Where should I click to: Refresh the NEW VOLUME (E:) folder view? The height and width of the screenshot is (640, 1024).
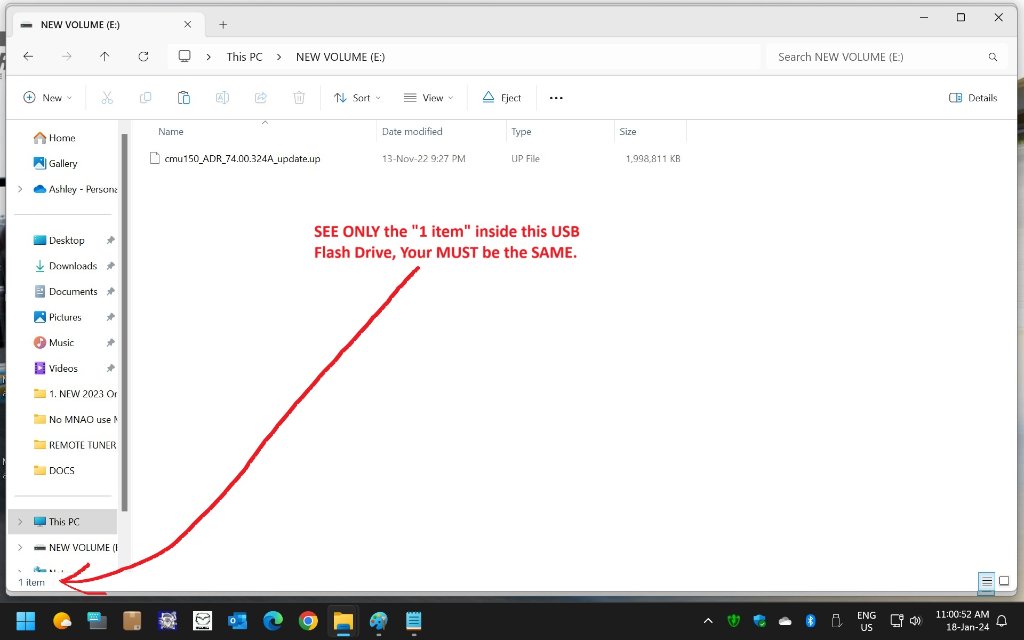[x=144, y=57]
